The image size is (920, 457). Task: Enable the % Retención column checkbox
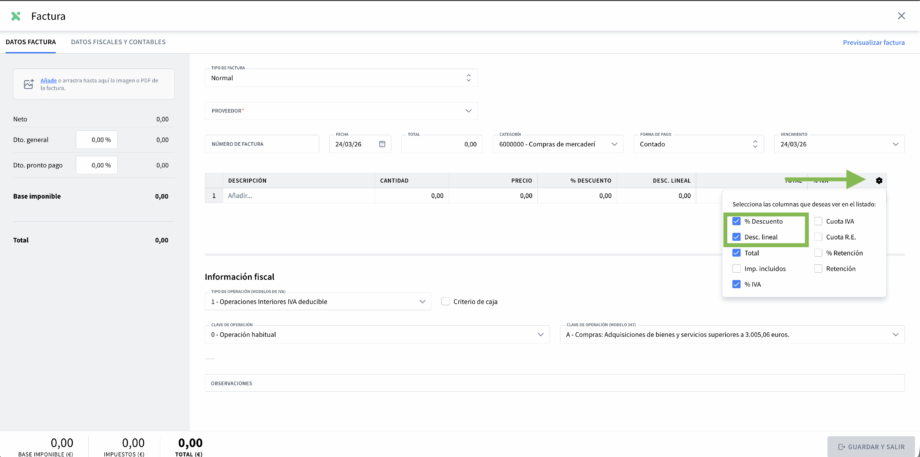pos(818,253)
